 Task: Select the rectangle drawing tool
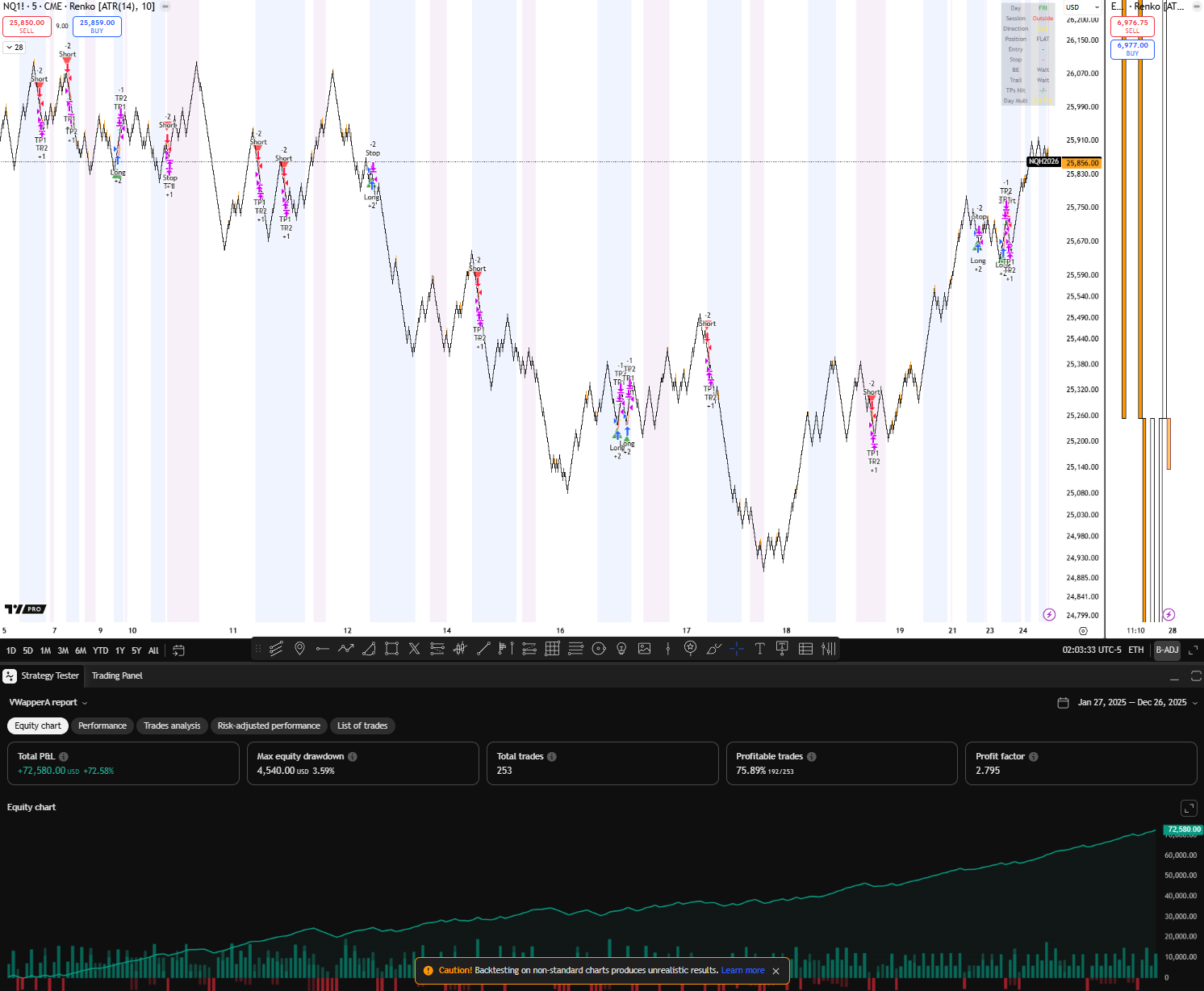(x=391, y=649)
